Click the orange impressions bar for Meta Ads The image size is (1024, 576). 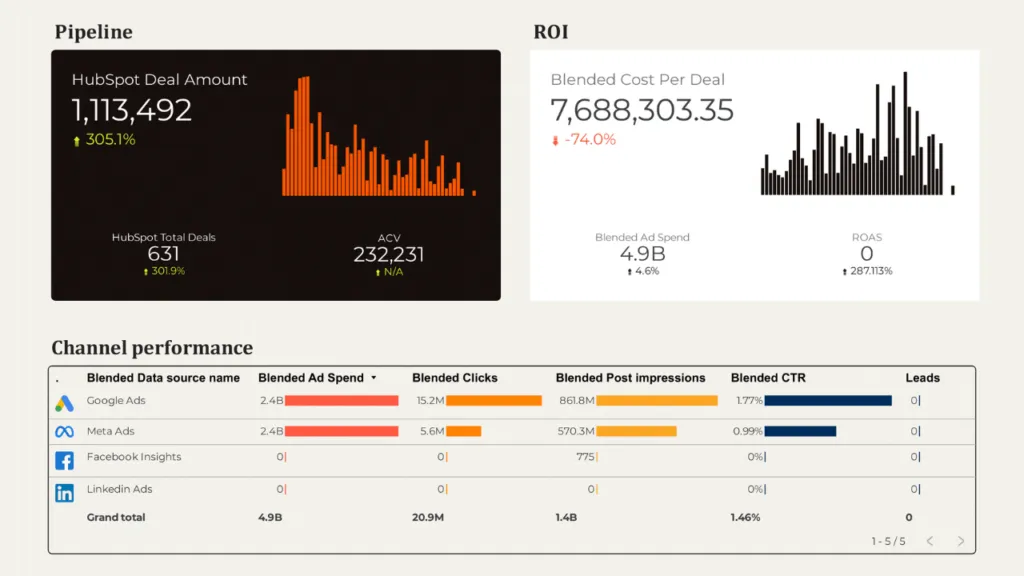636,431
